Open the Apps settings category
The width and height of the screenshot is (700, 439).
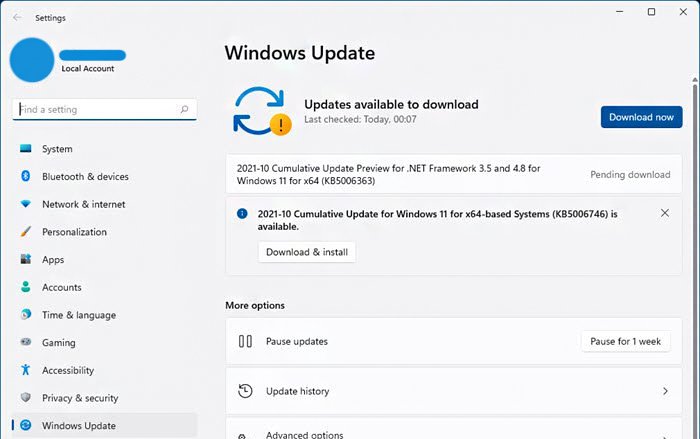104,259
